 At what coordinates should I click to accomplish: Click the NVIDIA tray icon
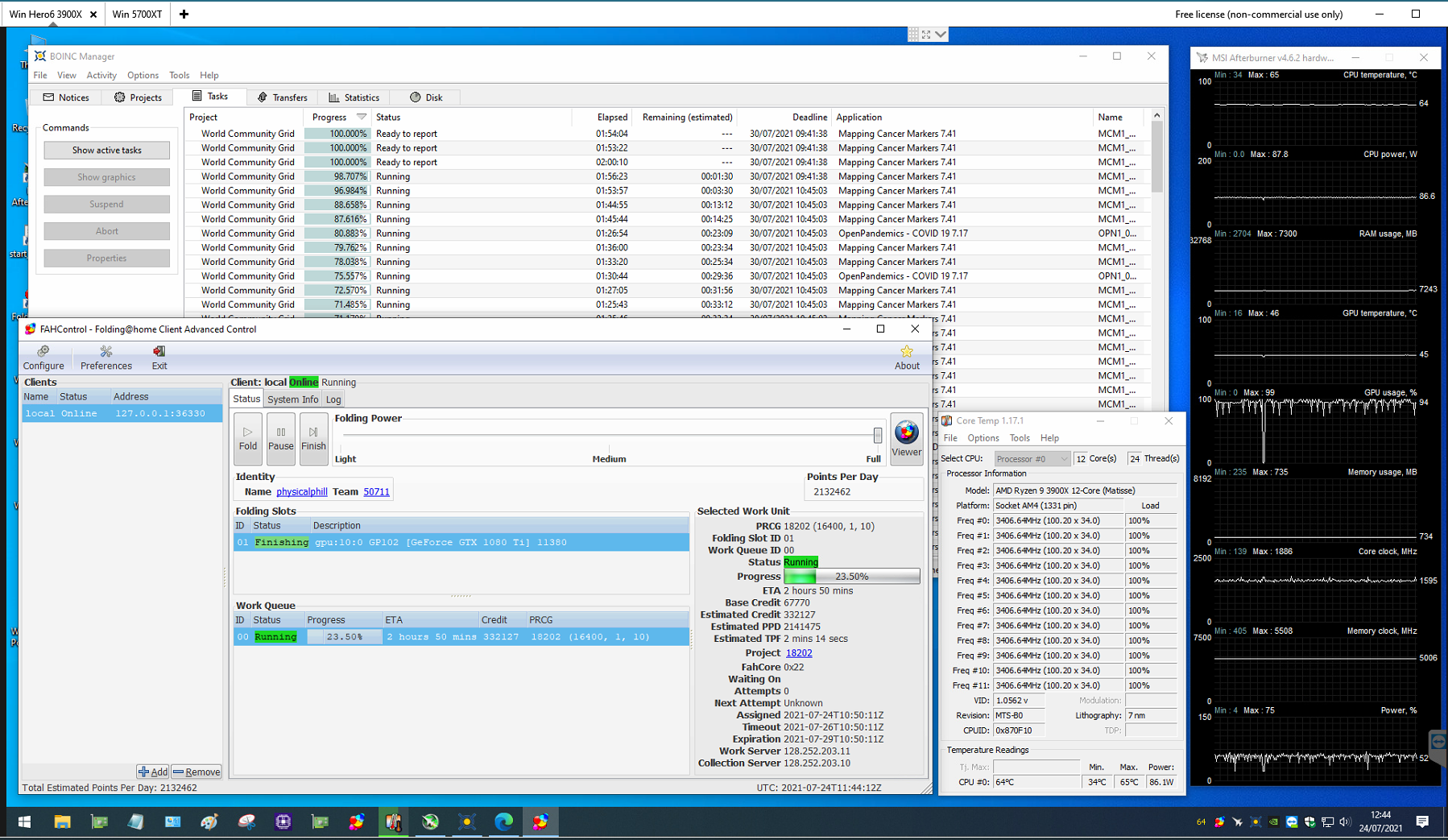click(x=1273, y=822)
